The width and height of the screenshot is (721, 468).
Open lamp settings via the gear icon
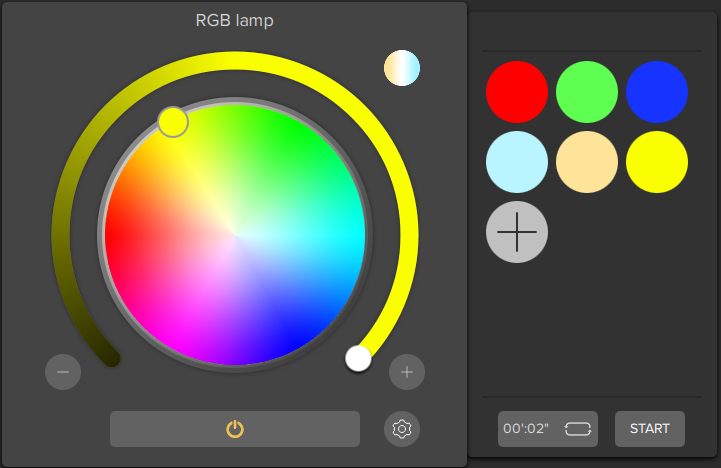pyautogui.click(x=402, y=429)
